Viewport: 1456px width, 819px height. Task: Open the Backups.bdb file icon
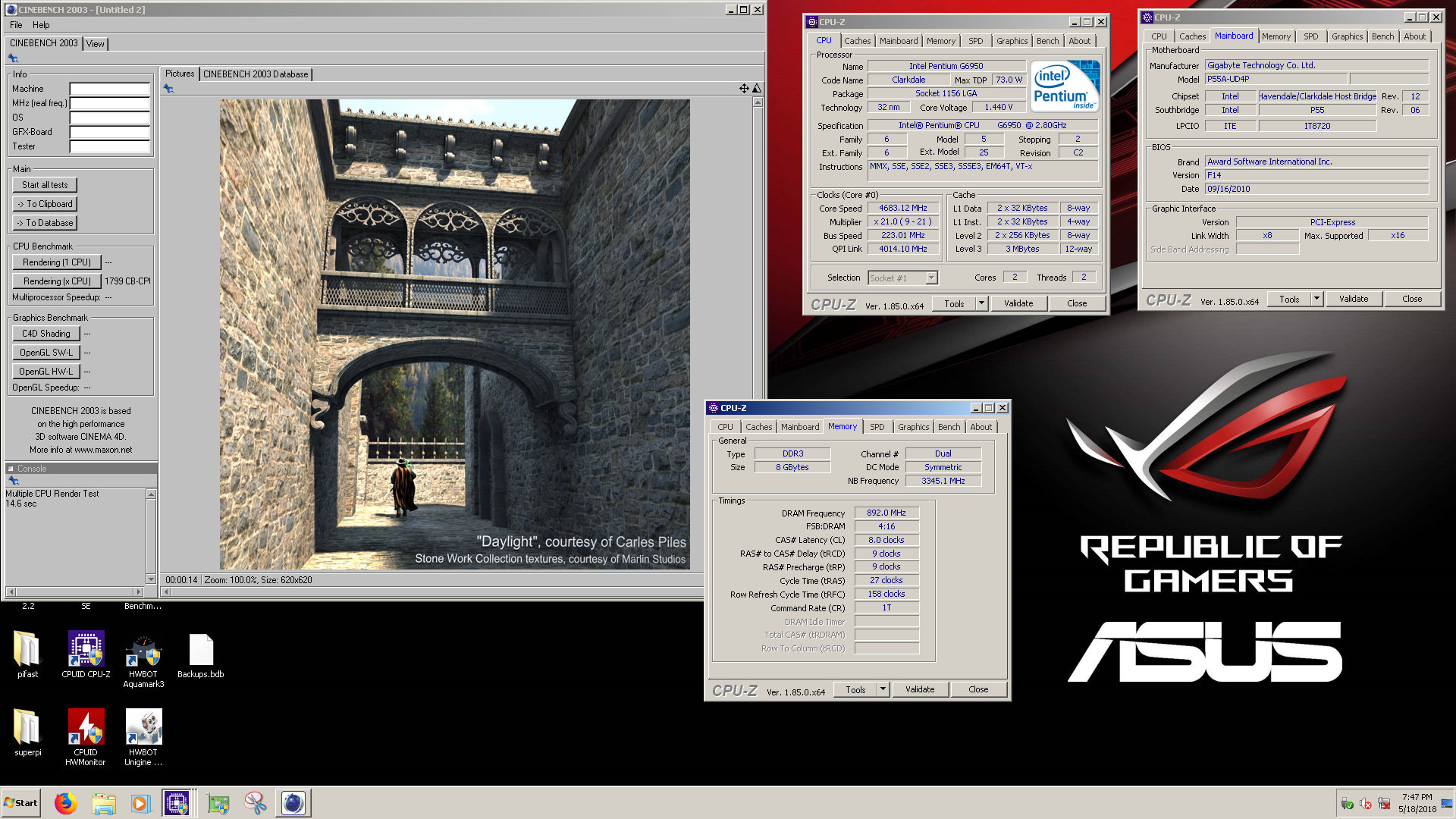(x=201, y=655)
